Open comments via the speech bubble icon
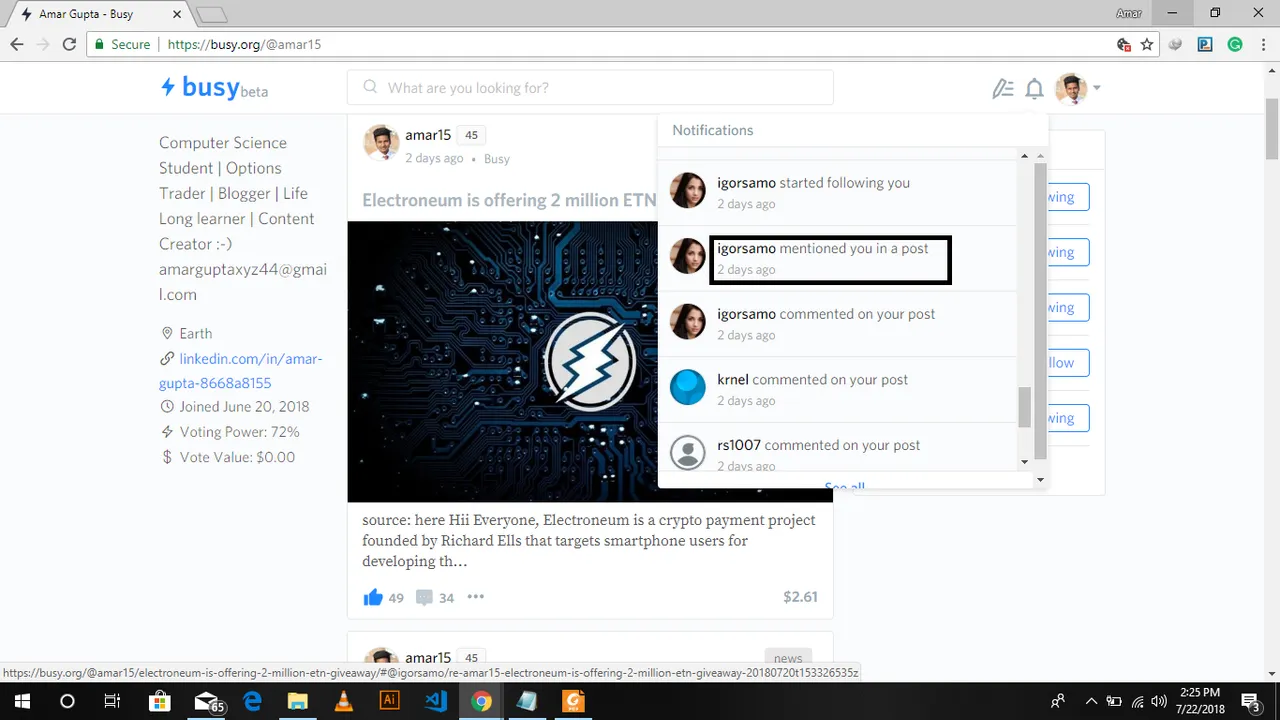1280x720 pixels. pos(424,598)
